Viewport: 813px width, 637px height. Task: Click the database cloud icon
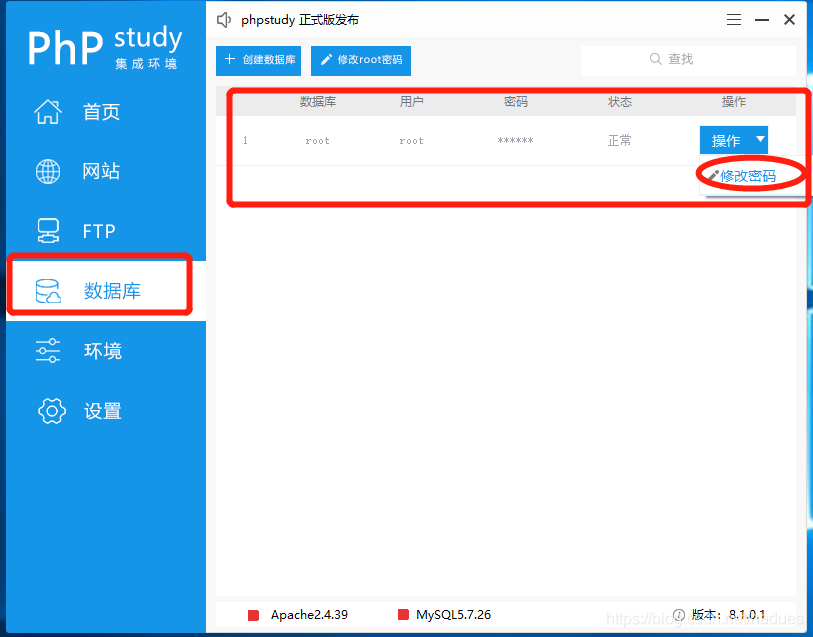click(x=48, y=291)
